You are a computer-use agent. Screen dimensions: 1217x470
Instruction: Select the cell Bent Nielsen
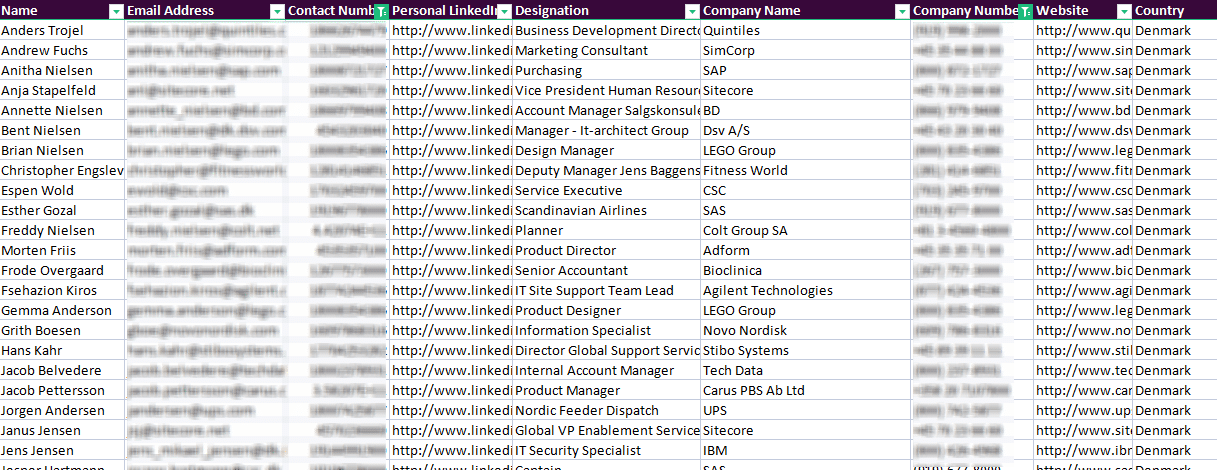(63, 131)
